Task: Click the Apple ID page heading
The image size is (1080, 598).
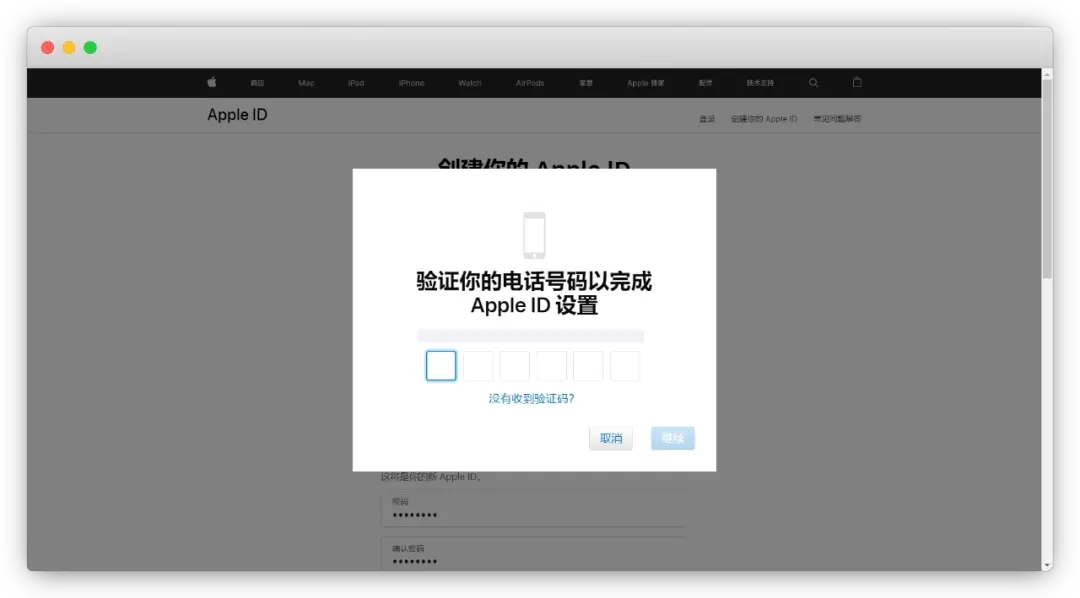Action: (x=237, y=115)
